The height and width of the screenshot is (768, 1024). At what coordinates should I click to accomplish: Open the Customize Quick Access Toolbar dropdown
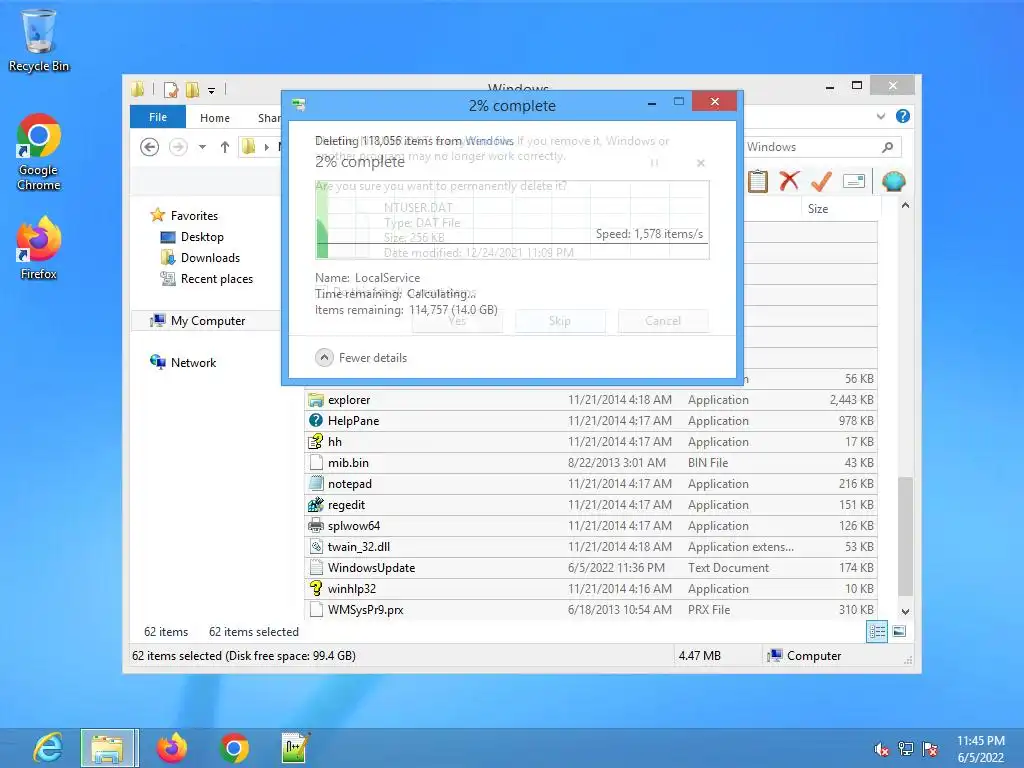[x=212, y=91]
